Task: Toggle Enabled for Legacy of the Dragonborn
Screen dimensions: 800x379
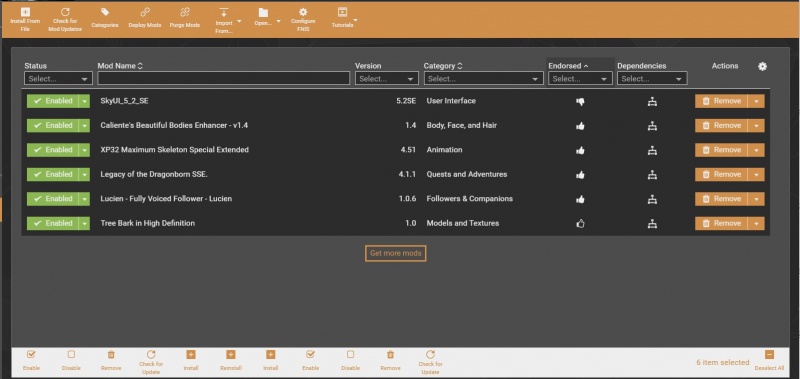Action: [53, 174]
